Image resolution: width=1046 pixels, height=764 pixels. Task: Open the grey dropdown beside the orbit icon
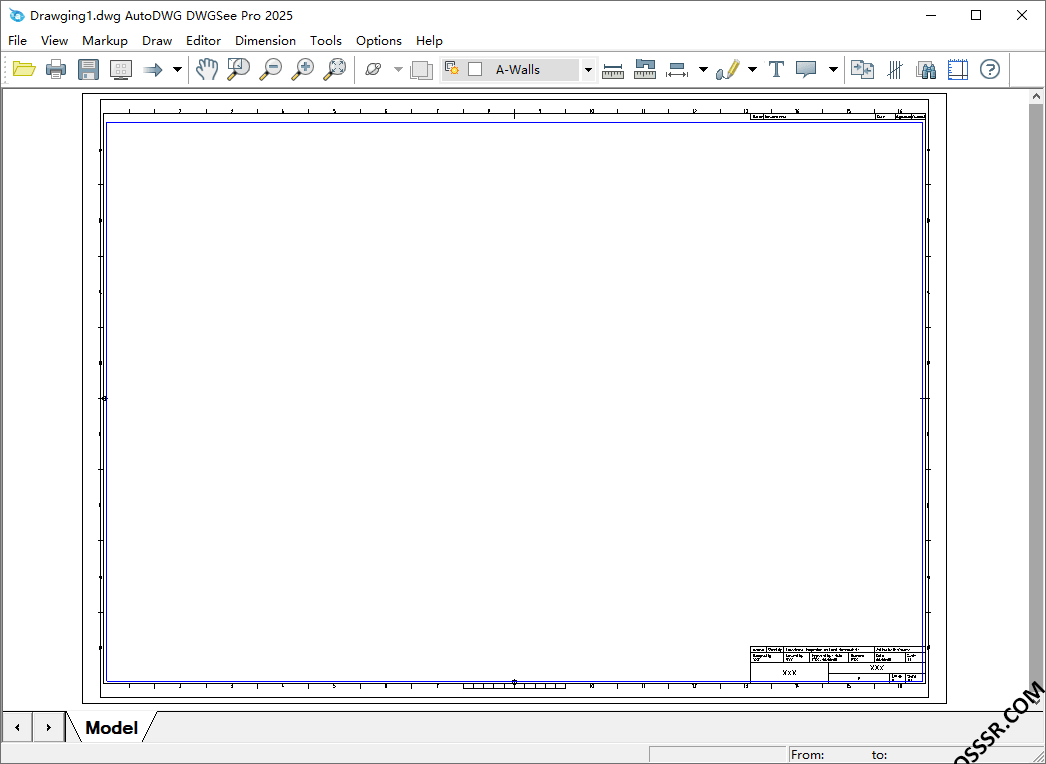[x=398, y=69]
